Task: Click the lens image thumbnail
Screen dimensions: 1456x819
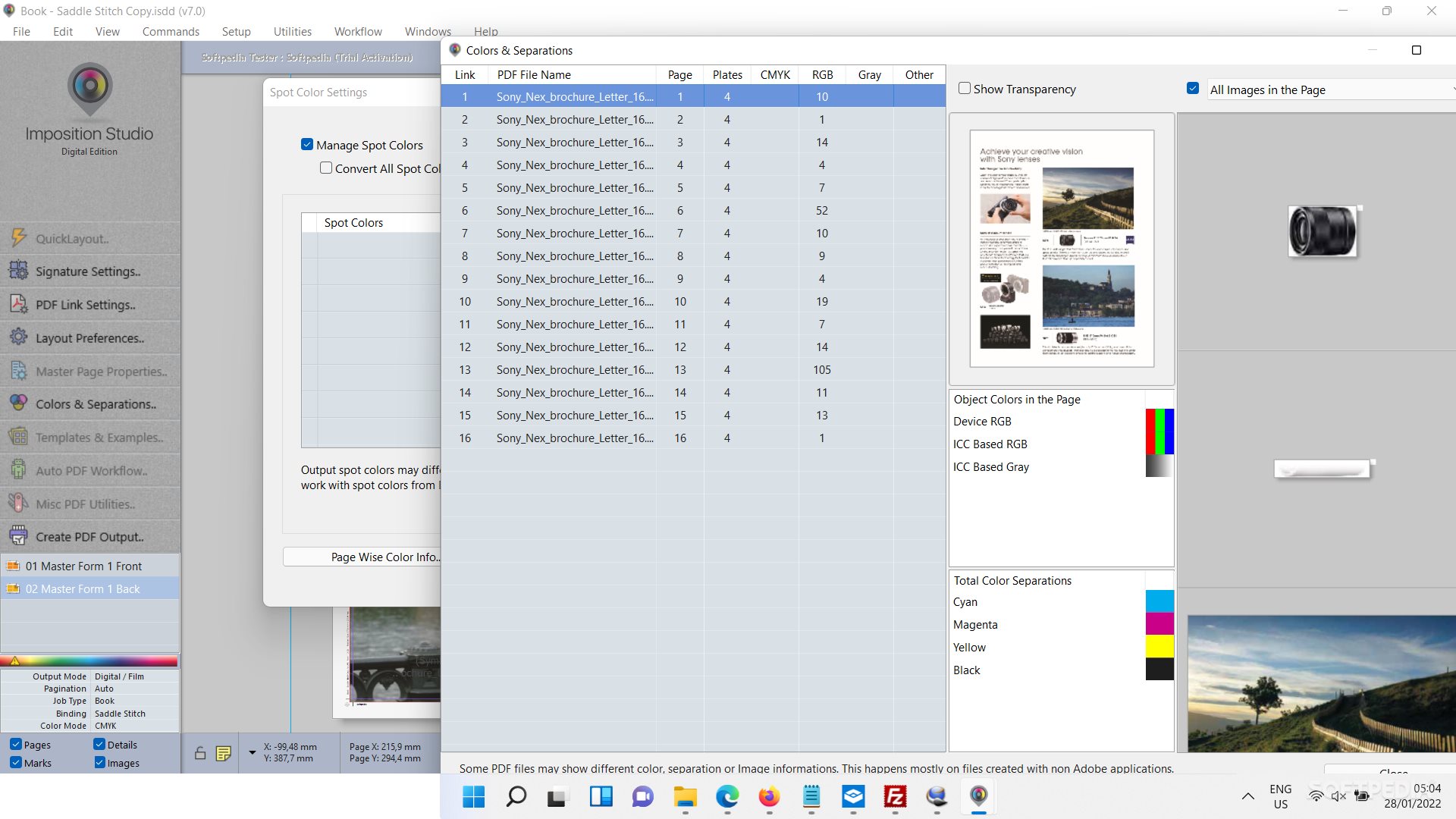Action: (x=1323, y=231)
